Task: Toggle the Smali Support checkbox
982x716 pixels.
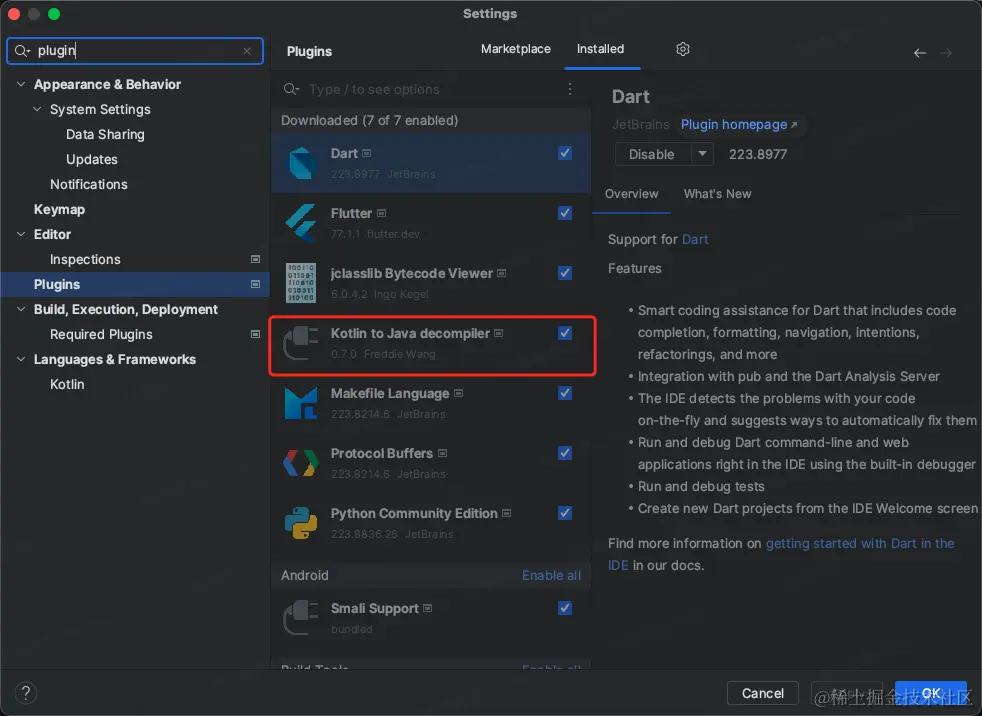Action: 565,608
